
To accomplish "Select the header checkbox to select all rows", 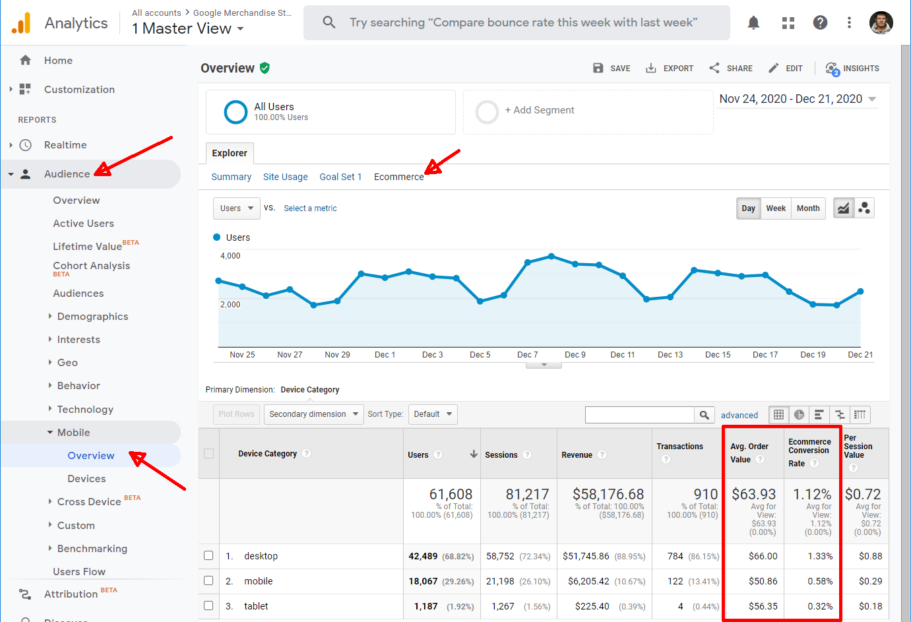I will tap(208, 453).
